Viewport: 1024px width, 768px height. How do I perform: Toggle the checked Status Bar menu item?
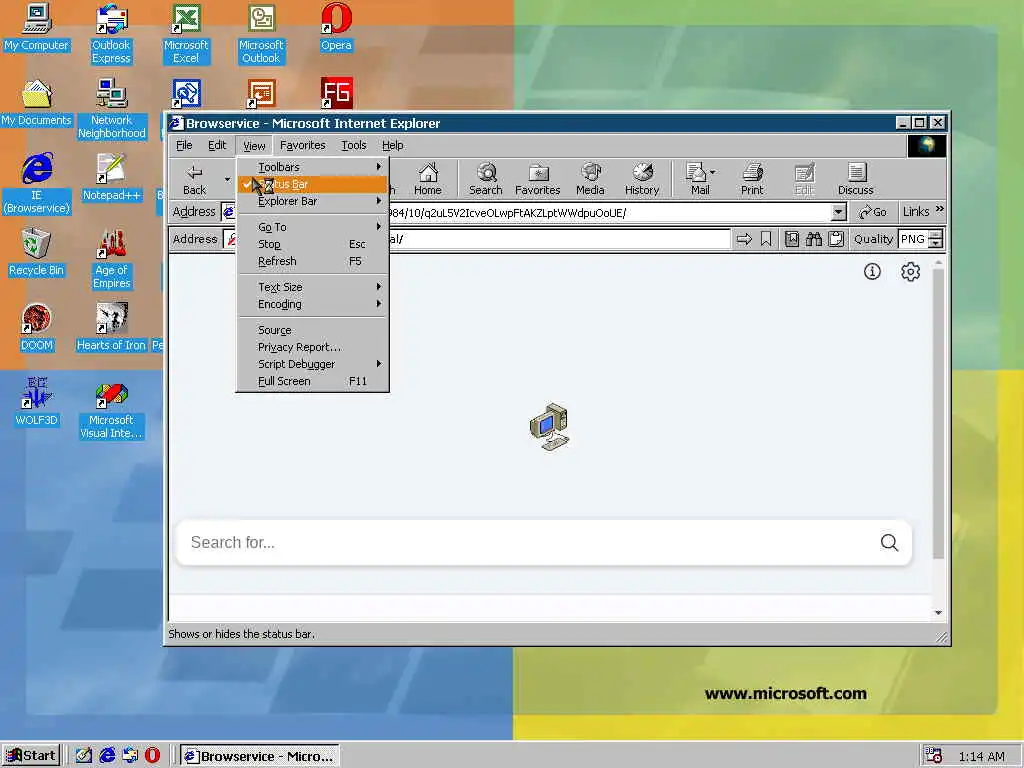(x=312, y=184)
